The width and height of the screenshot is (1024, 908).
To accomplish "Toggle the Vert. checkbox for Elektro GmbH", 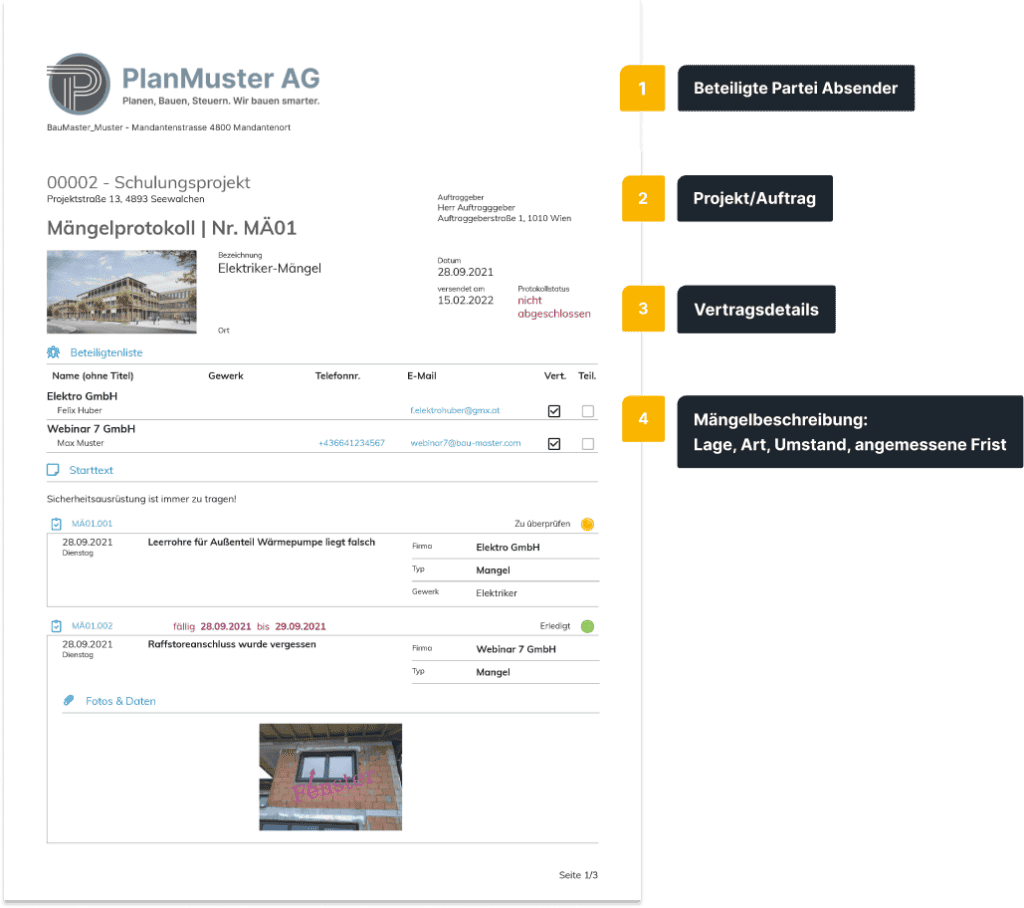I will pos(554,411).
